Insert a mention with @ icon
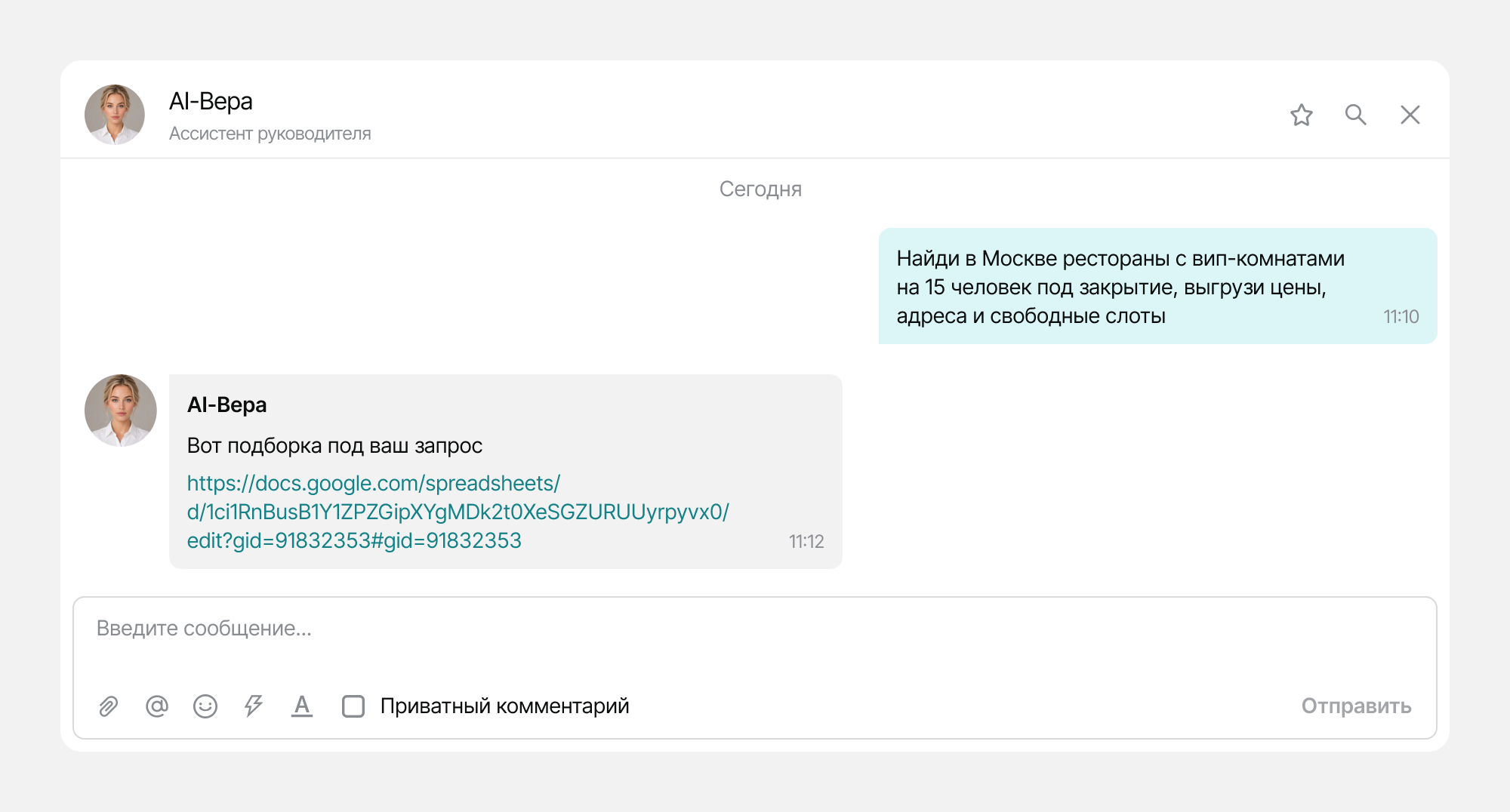 point(157,706)
